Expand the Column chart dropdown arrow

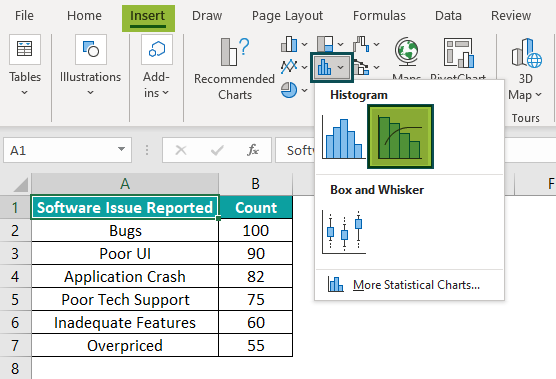click(305, 44)
